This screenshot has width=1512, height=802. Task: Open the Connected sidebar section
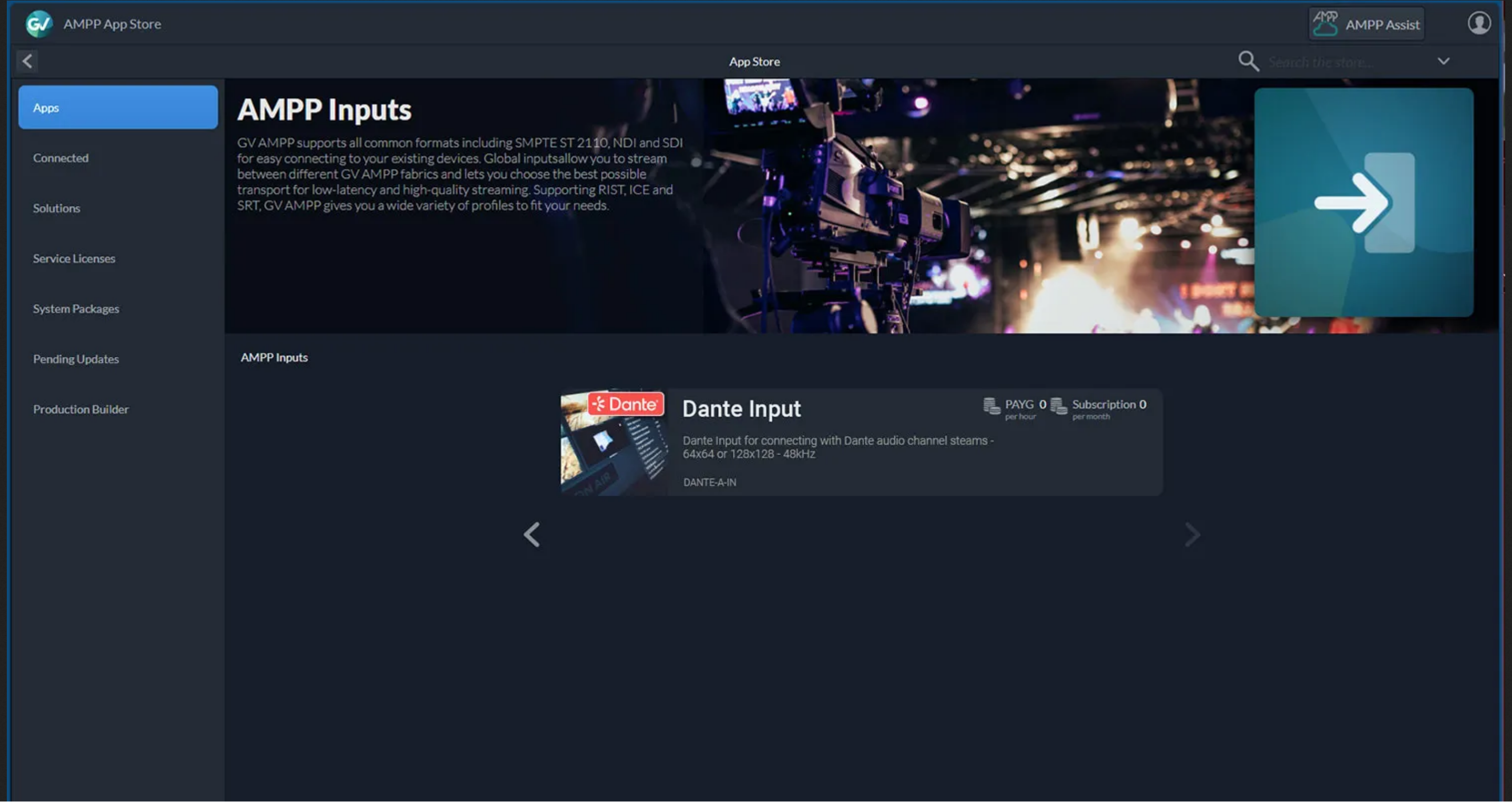coord(61,158)
